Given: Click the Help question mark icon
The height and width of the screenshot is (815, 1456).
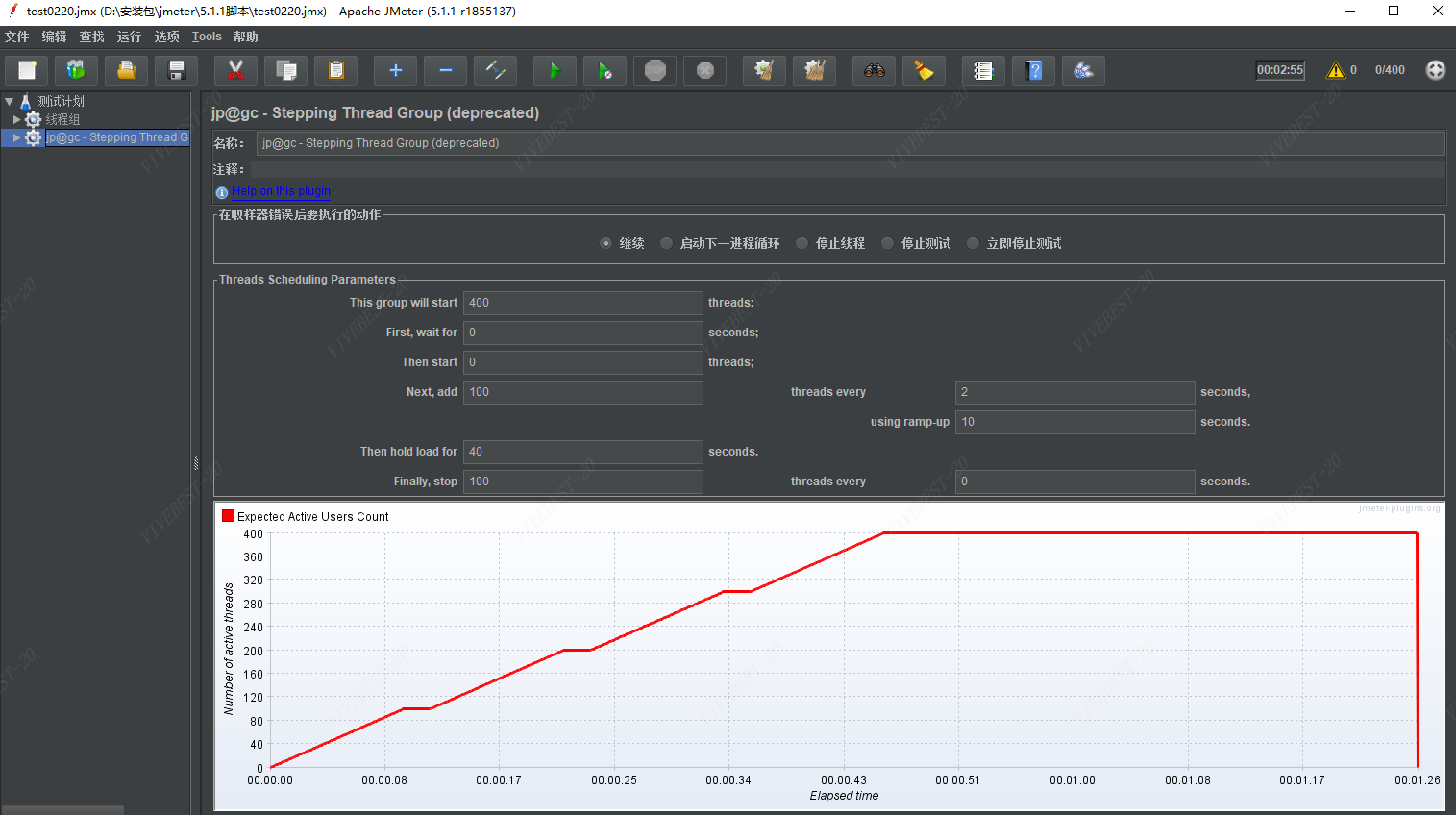Looking at the screenshot, I should tap(1033, 70).
